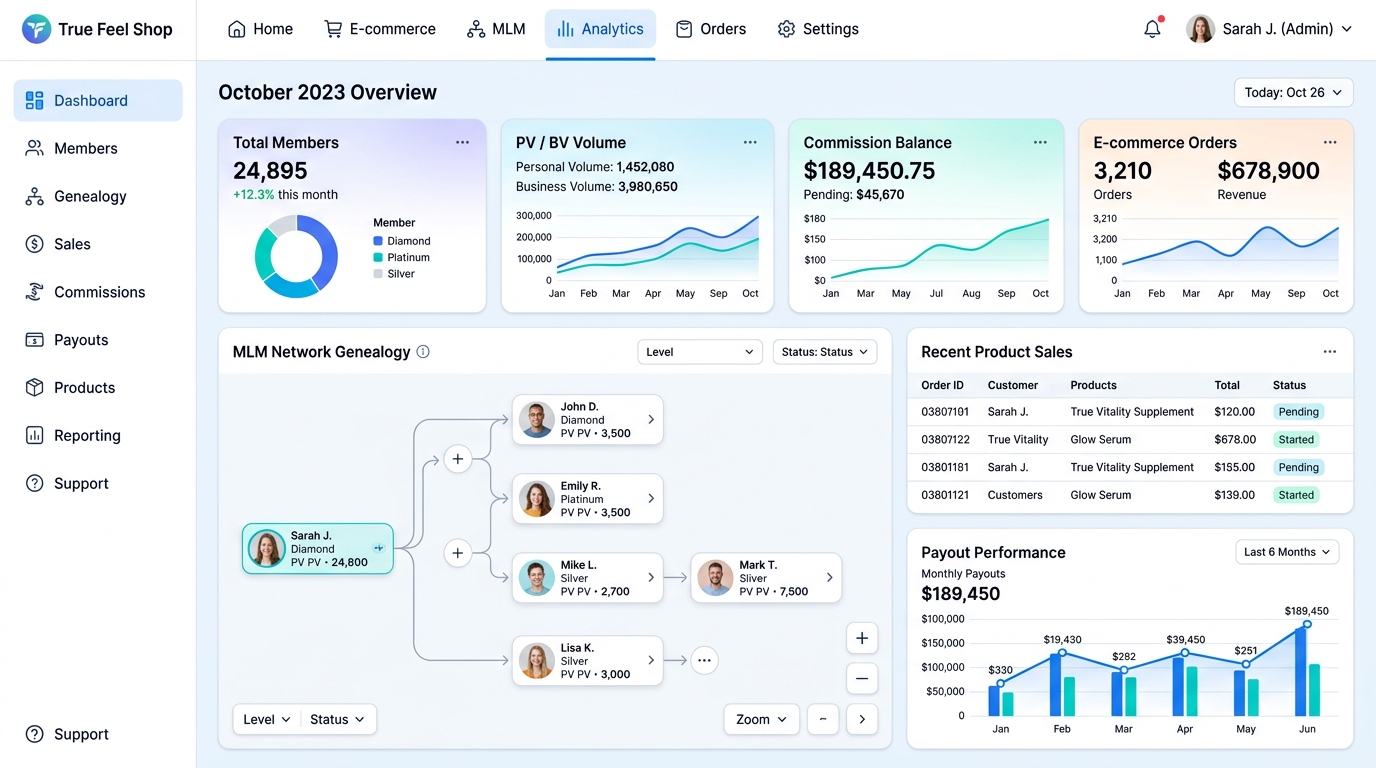Click the Genealogy tree icon in sidebar
Screen dimensions: 1376x768
pyautogui.click(x=35, y=196)
